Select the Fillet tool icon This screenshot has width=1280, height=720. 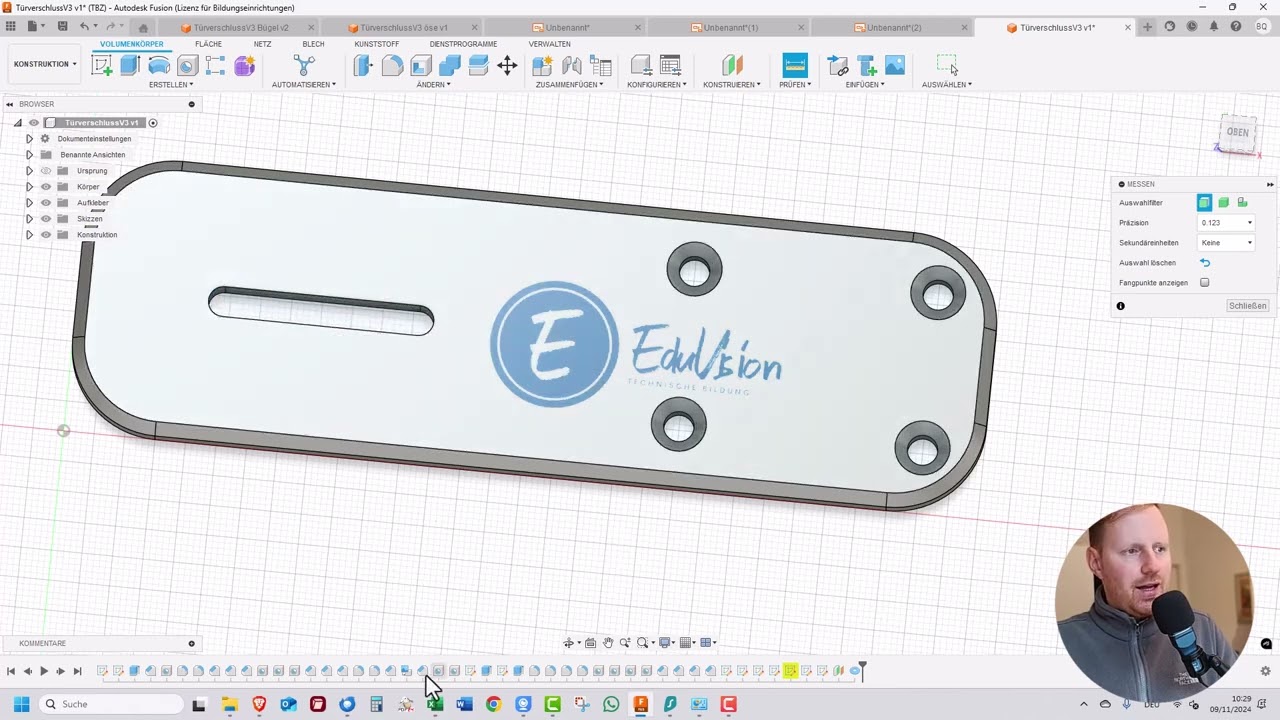(x=392, y=66)
